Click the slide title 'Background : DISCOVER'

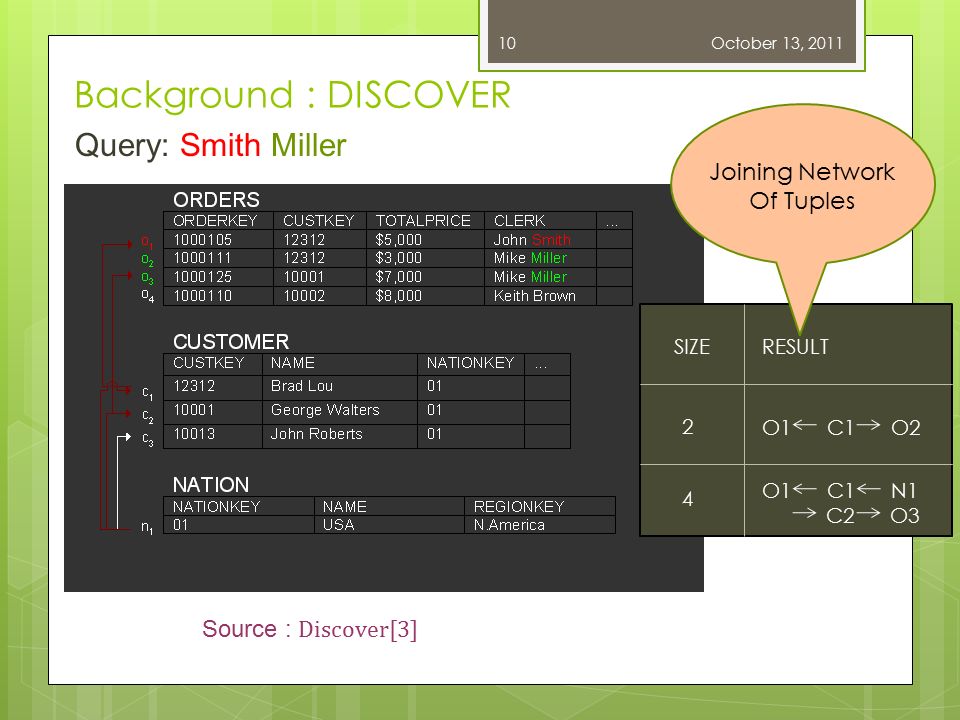coord(293,95)
